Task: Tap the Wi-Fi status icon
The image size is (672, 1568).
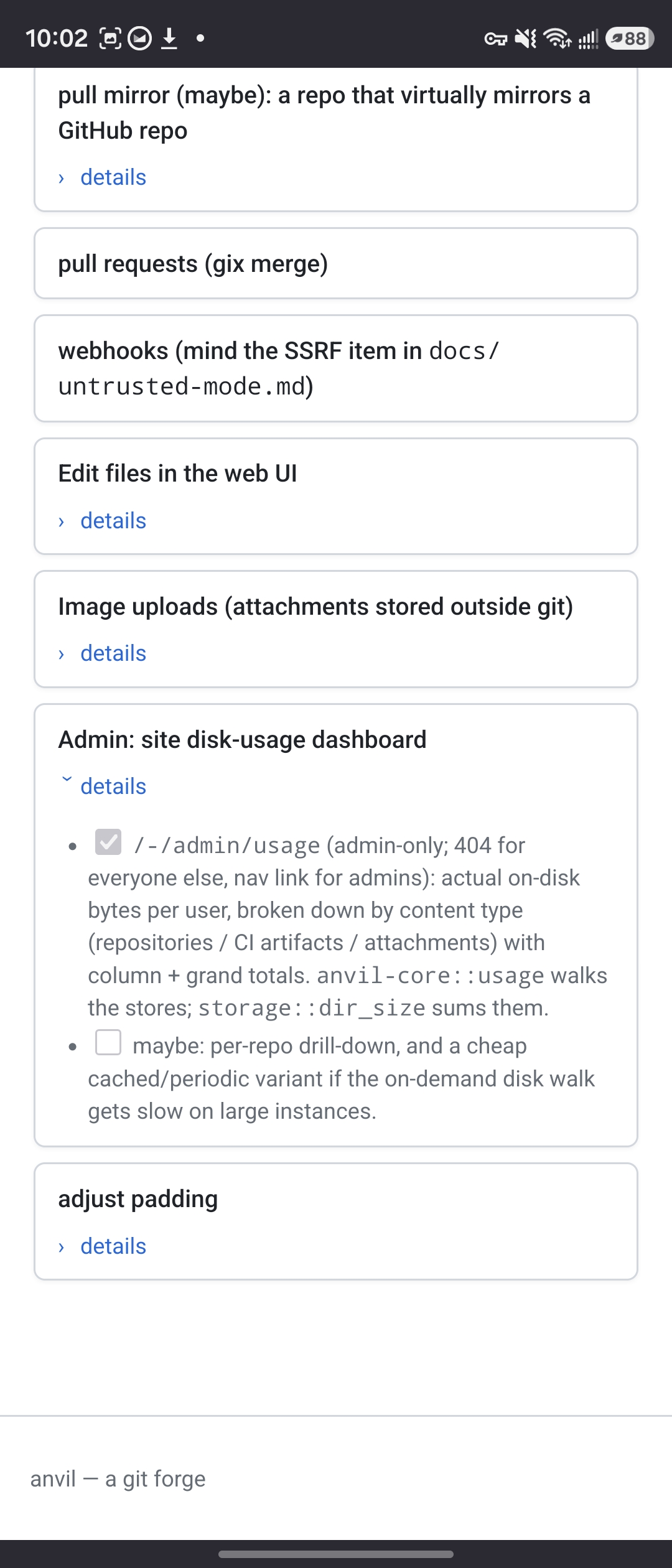Action: click(558, 39)
